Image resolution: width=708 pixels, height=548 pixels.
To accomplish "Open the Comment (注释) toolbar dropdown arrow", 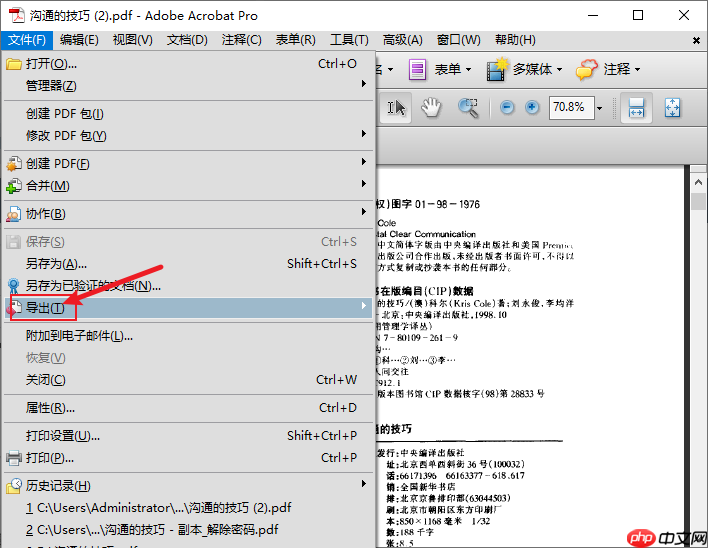I will (x=638, y=70).
